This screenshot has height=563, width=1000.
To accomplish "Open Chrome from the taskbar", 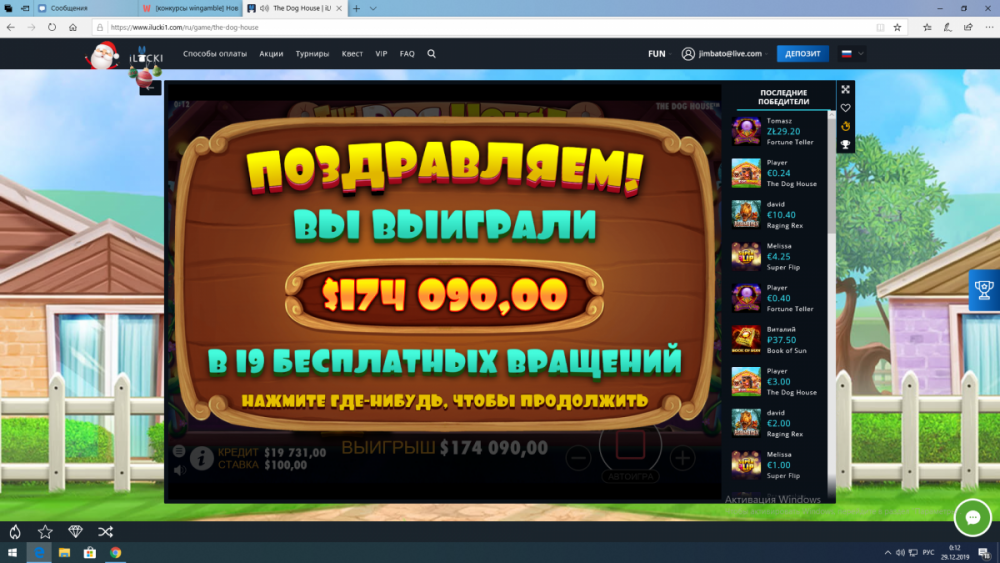I will (115, 553).
